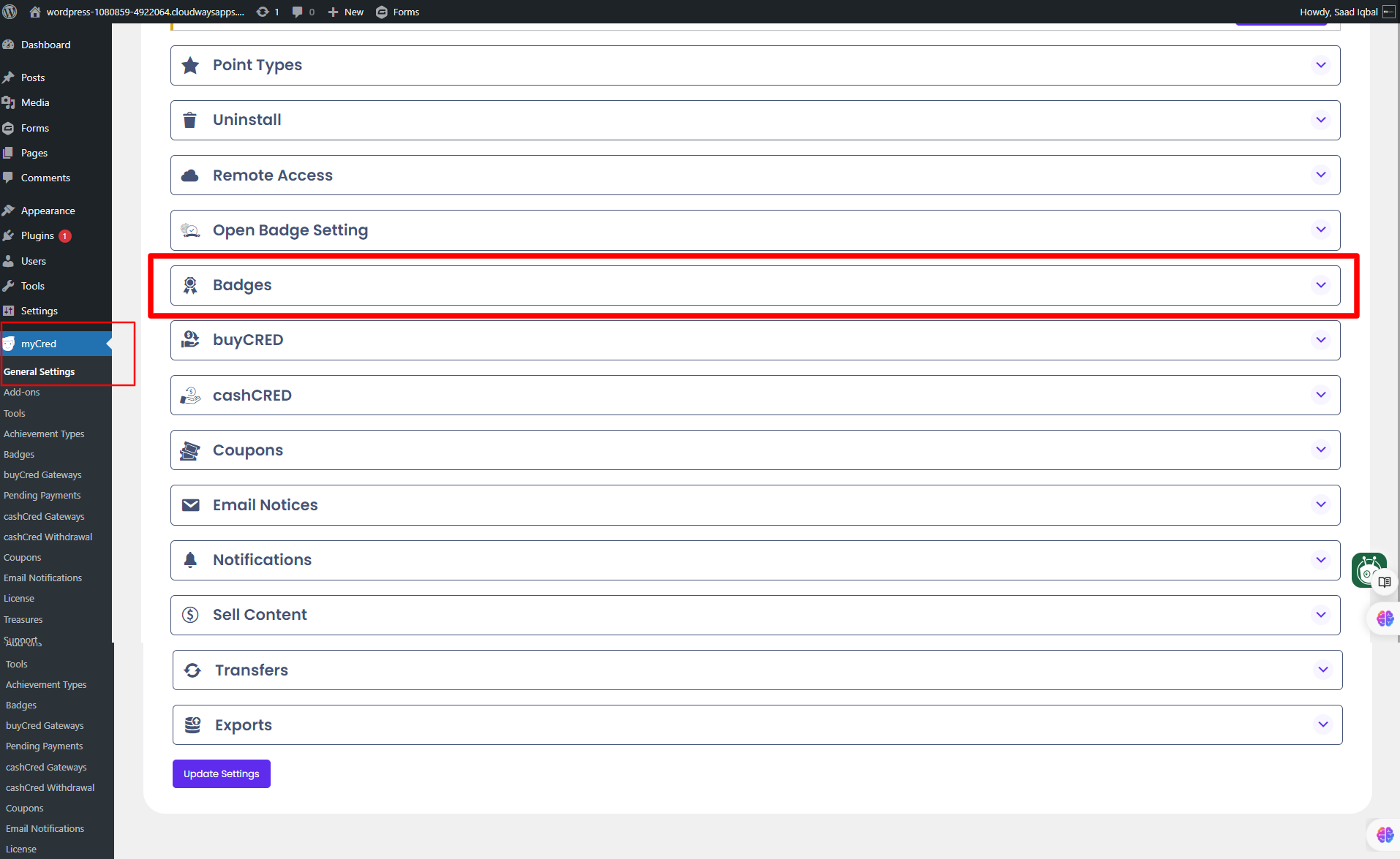1400x859 pixels.
Task: Click New in the admin bar
Action: (346, 12)
